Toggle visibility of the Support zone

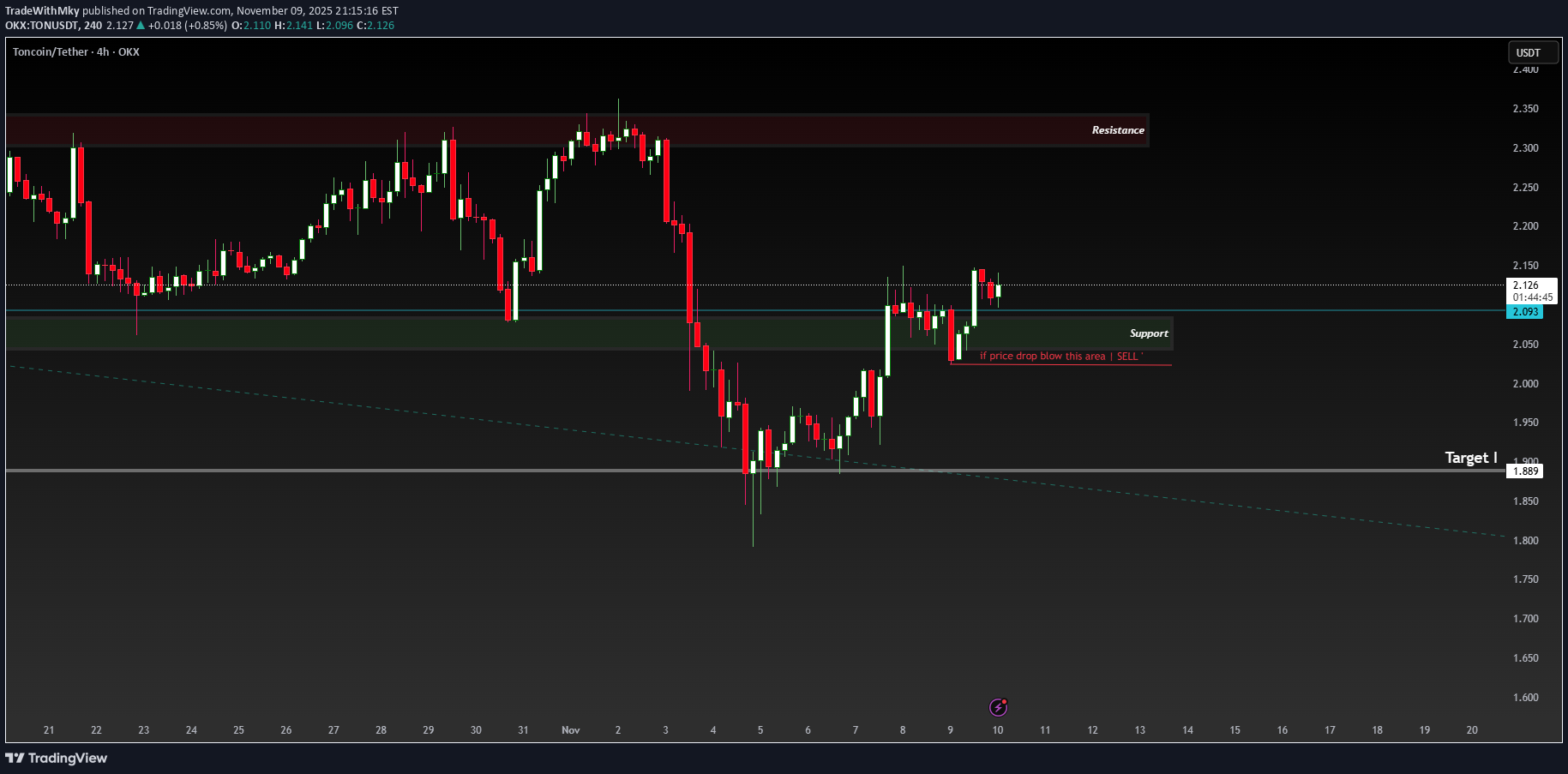click(1149, 333)
